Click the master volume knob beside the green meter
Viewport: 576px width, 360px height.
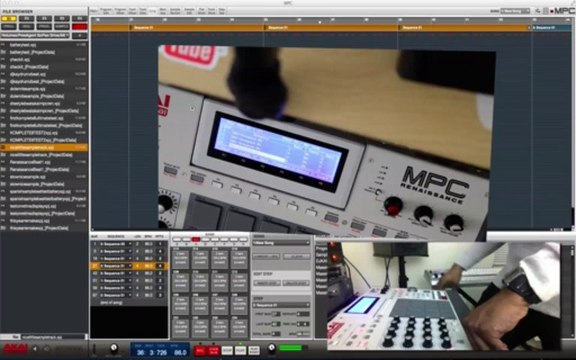point(272,348)
